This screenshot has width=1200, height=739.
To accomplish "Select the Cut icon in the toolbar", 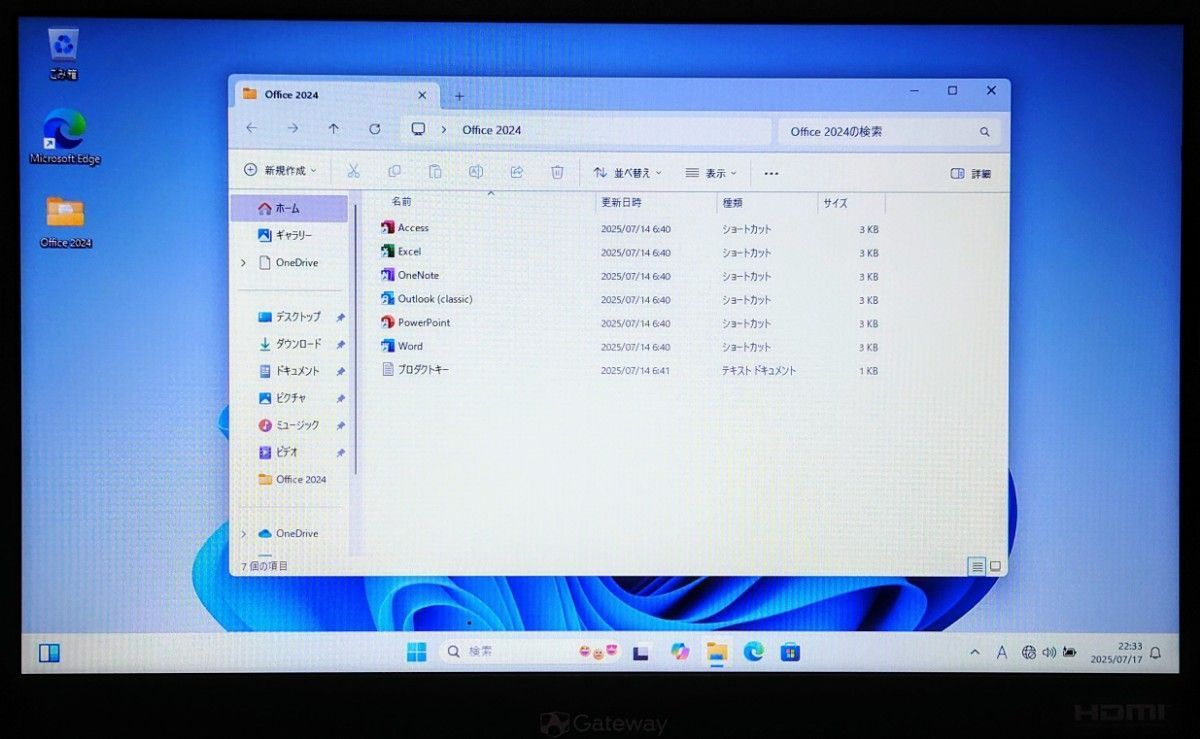I will click(353, 172).
